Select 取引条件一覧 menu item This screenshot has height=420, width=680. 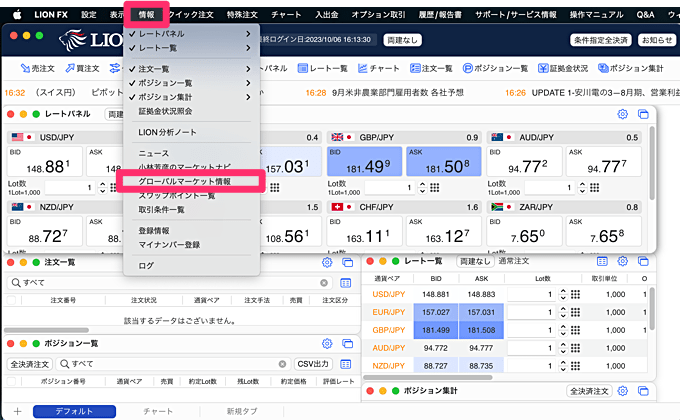pyautogui.click(x=161, y=210)
